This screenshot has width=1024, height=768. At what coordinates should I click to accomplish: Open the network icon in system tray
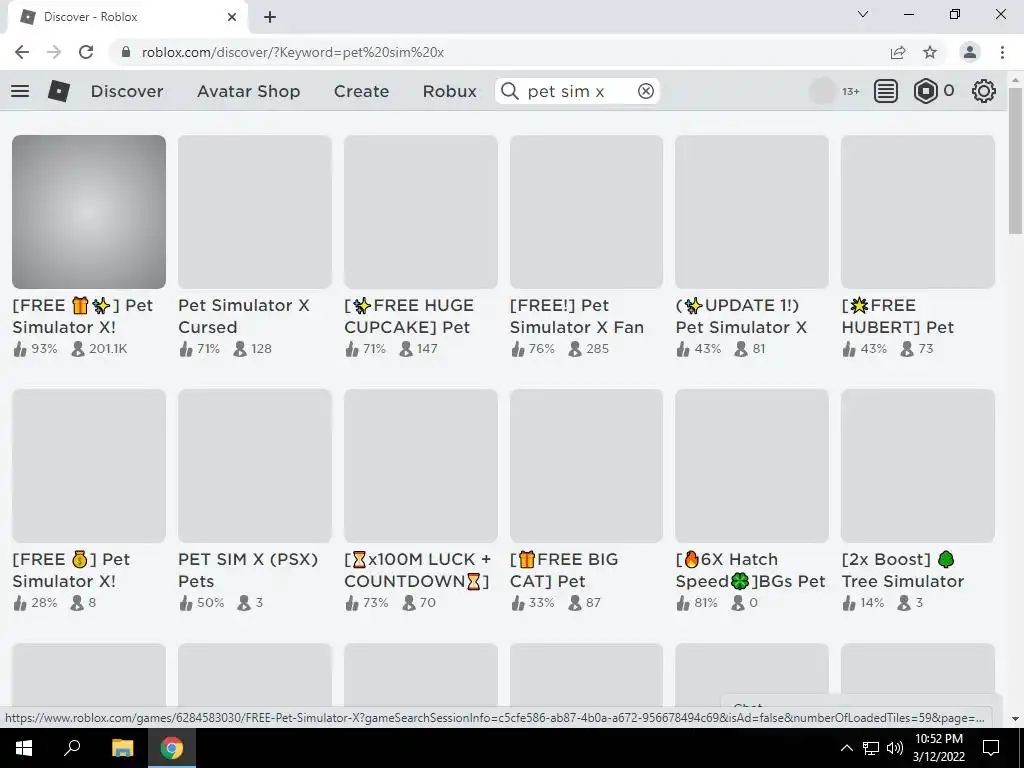point(871,748)
